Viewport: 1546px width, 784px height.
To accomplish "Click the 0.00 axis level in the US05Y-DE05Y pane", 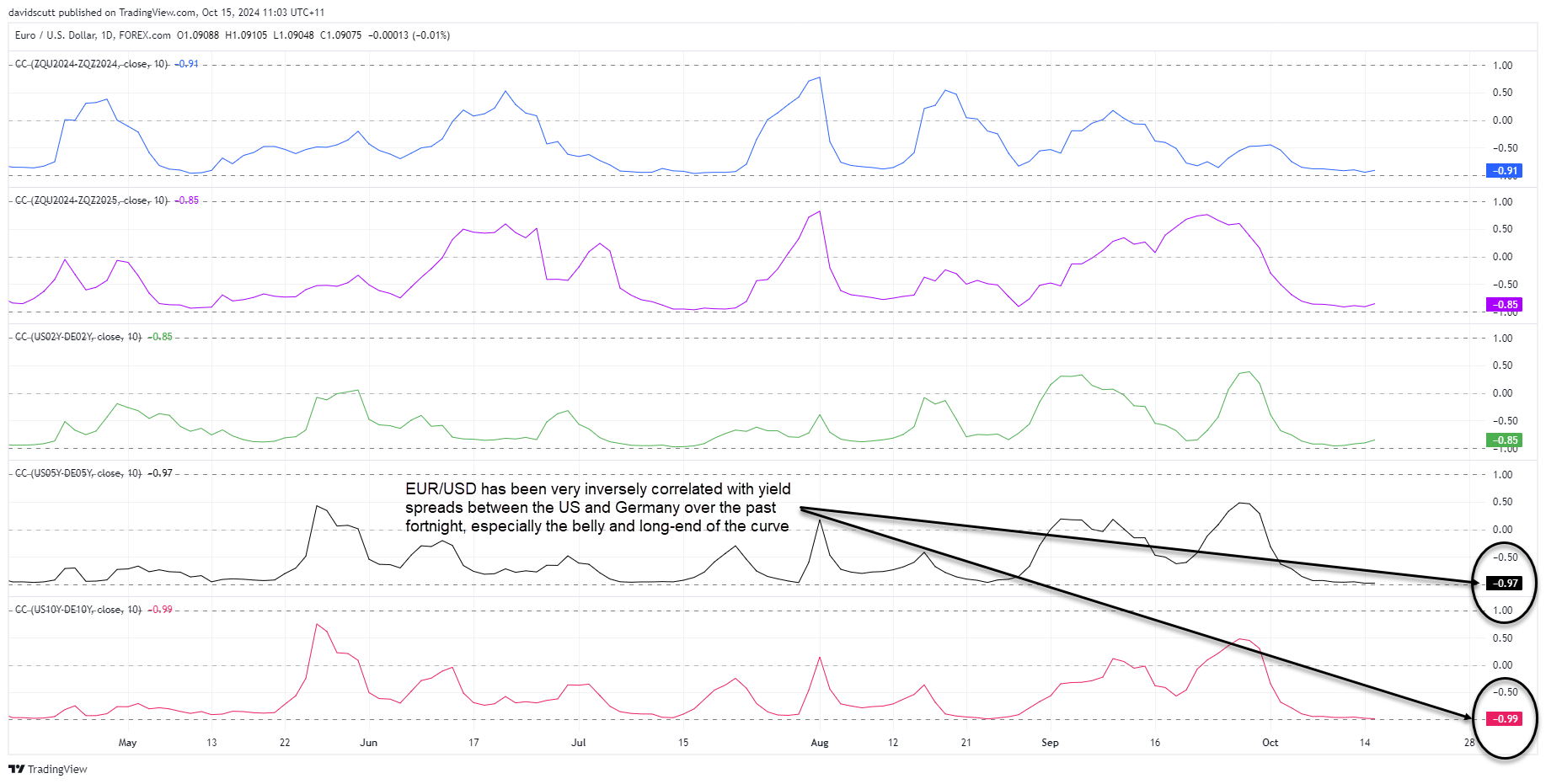I will 1503,530.
